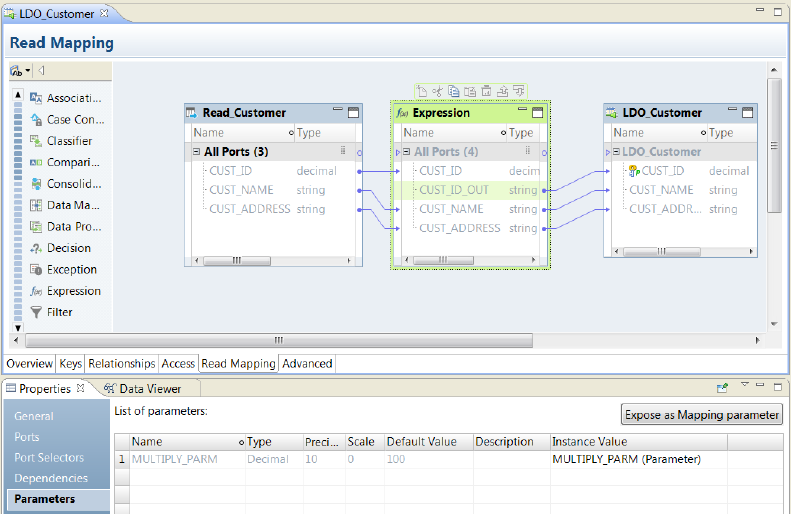Click the Cut scissors icon above Expression
791x514 pixels.
point(437,91)
